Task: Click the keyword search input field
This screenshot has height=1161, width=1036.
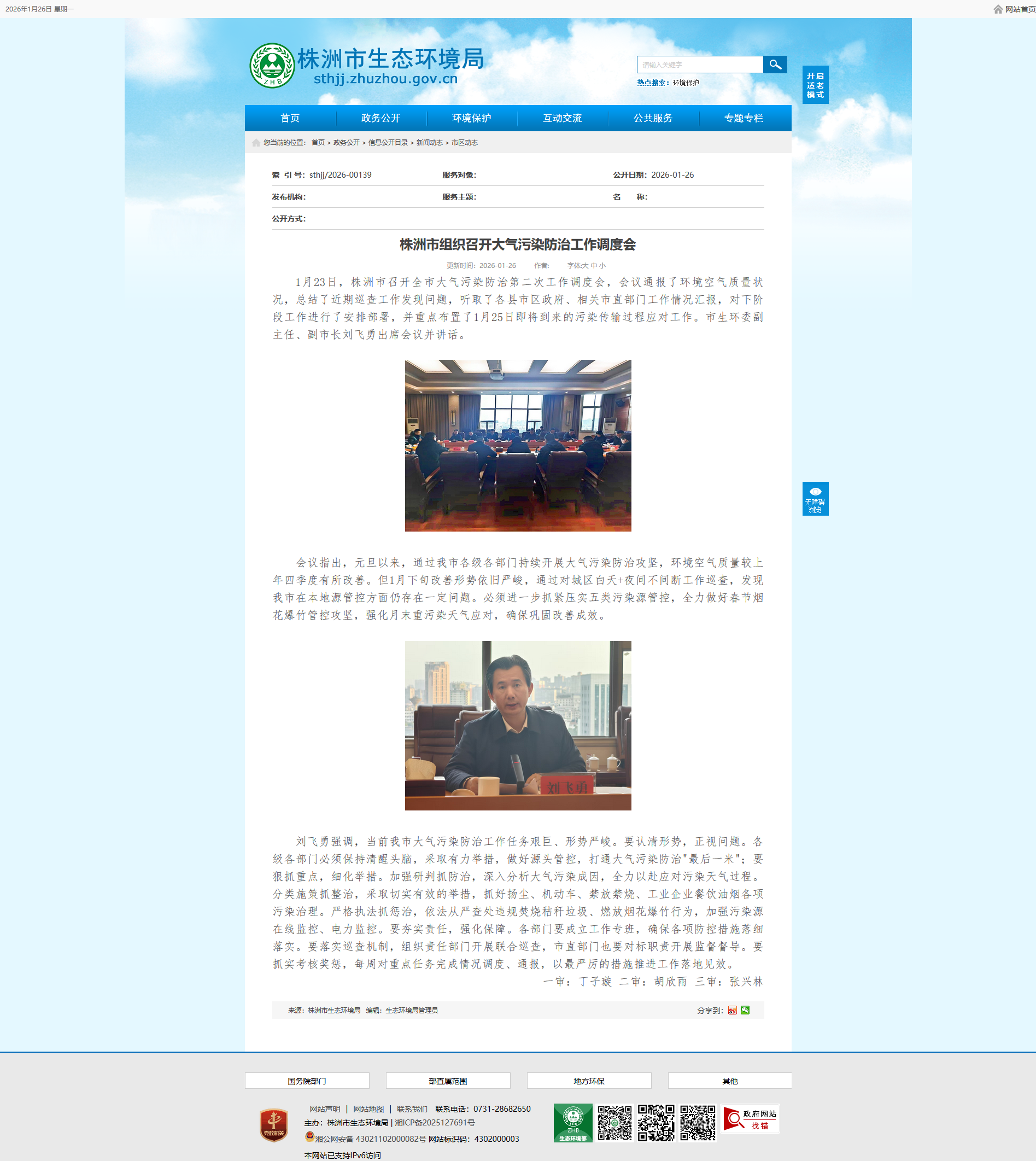Action: click(700, 65)
